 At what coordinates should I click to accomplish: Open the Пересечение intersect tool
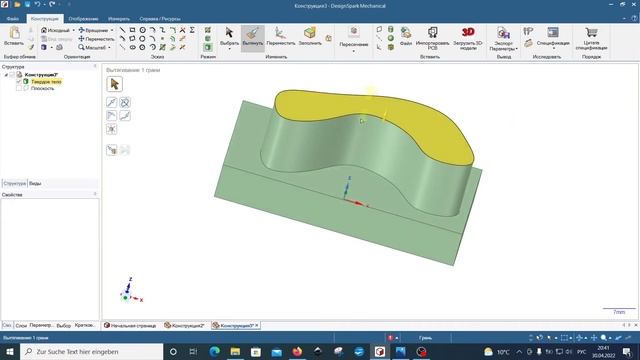tap(353, 38)
